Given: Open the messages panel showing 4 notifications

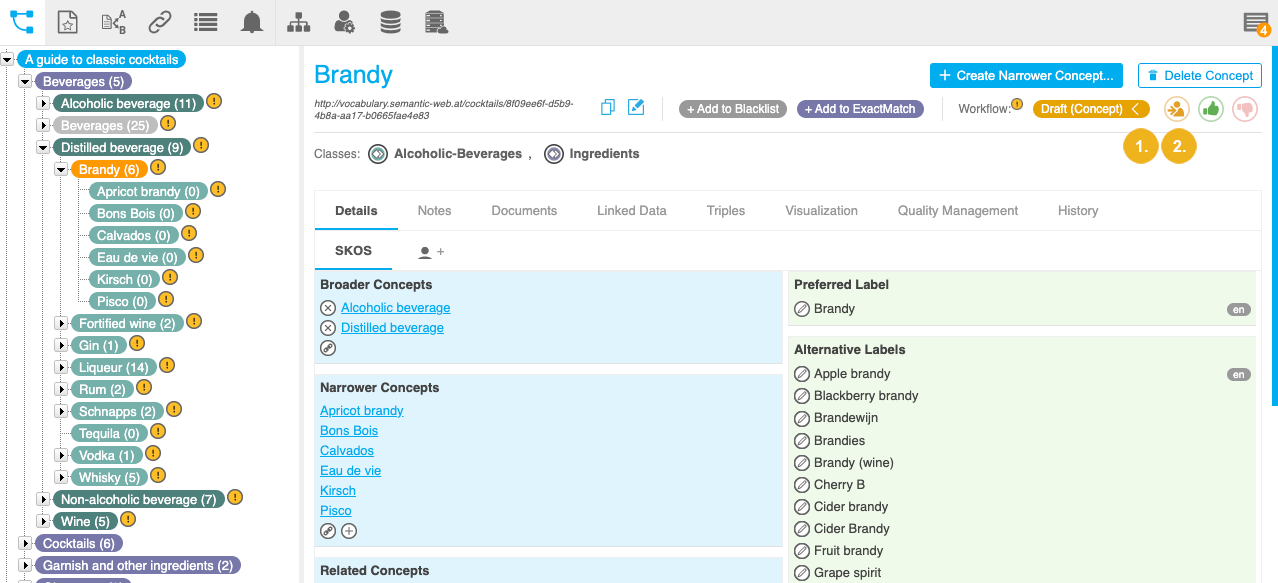Looking at the screenshot, I should coord(1255,20).
